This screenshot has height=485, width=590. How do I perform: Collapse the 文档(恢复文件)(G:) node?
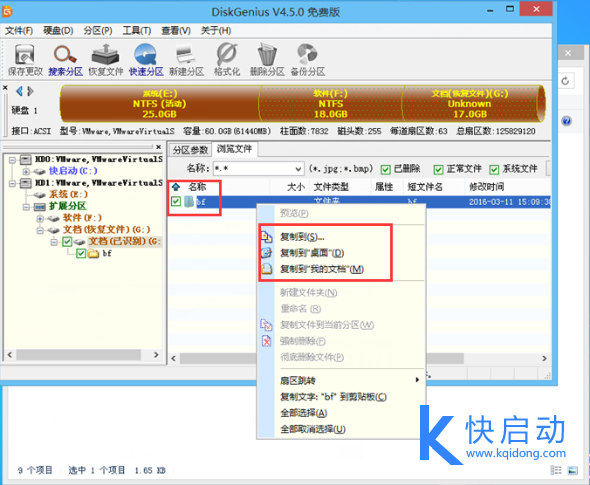40,230
